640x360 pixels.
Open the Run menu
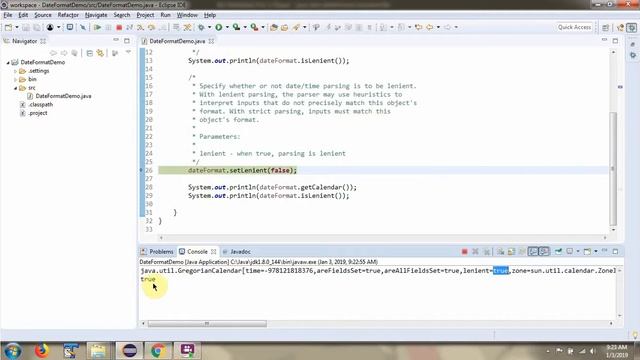coord(165,15)
